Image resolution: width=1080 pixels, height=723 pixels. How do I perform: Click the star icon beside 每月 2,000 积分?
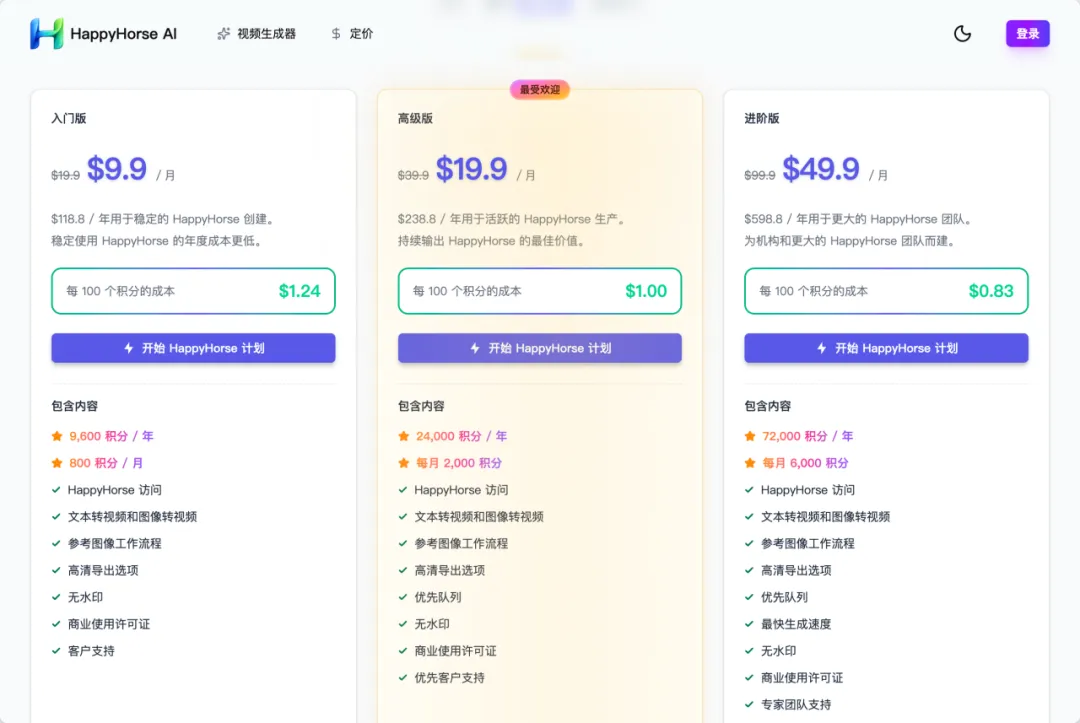coord(404,463)
